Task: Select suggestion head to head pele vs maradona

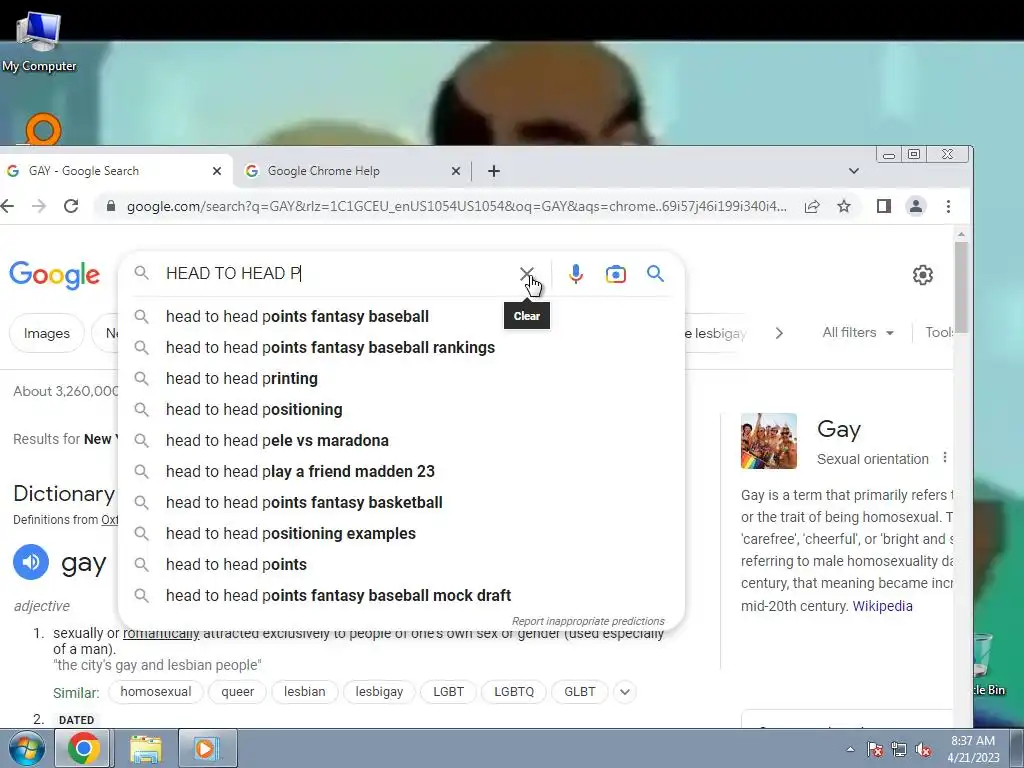Action: pos(402,441)
